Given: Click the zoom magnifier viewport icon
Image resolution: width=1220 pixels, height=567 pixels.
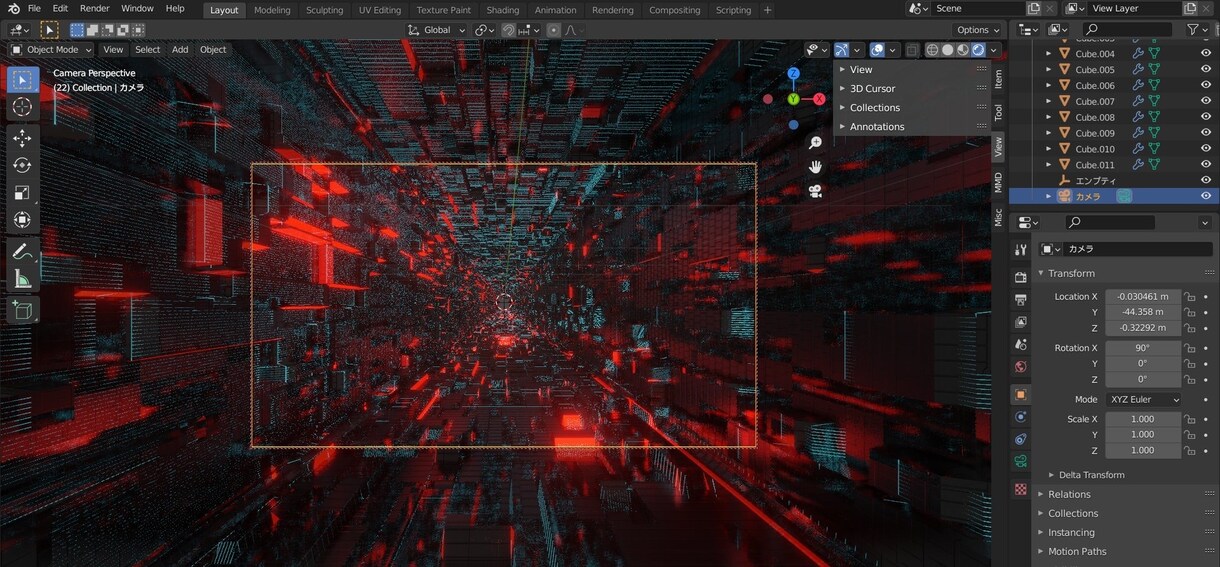Looking at the screenshot, I should click(x=816, y=143).
